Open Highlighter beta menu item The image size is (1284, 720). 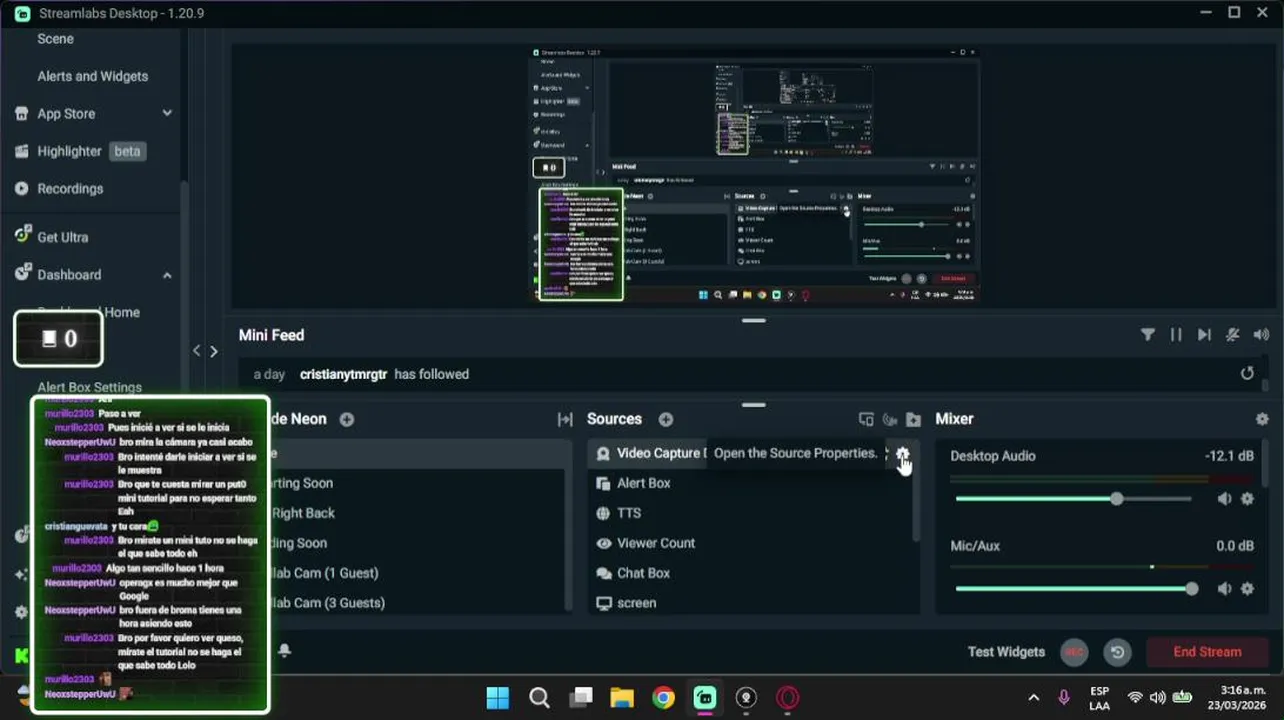click(x=91, y=151)
